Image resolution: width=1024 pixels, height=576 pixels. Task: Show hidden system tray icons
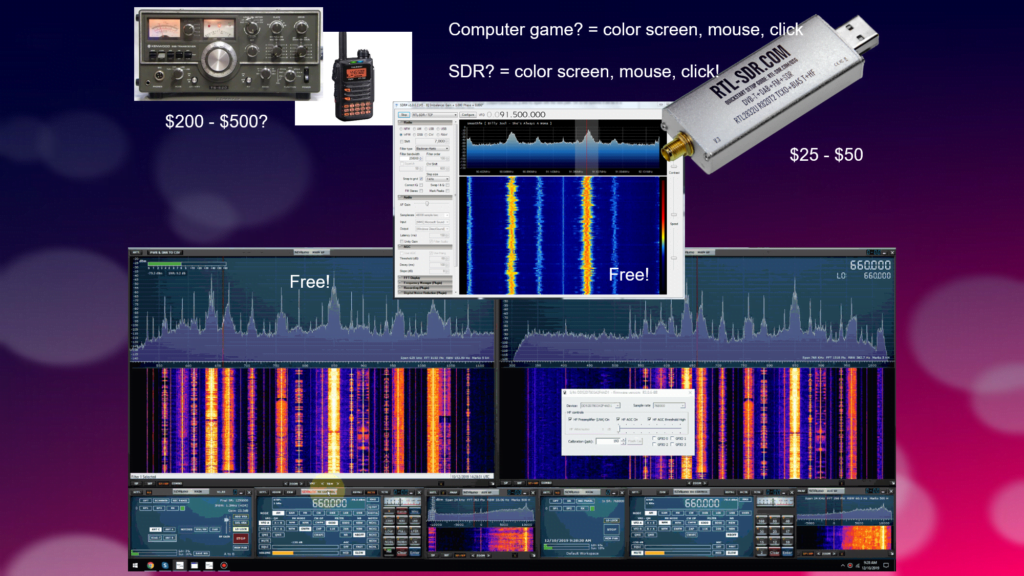(842, 566)
